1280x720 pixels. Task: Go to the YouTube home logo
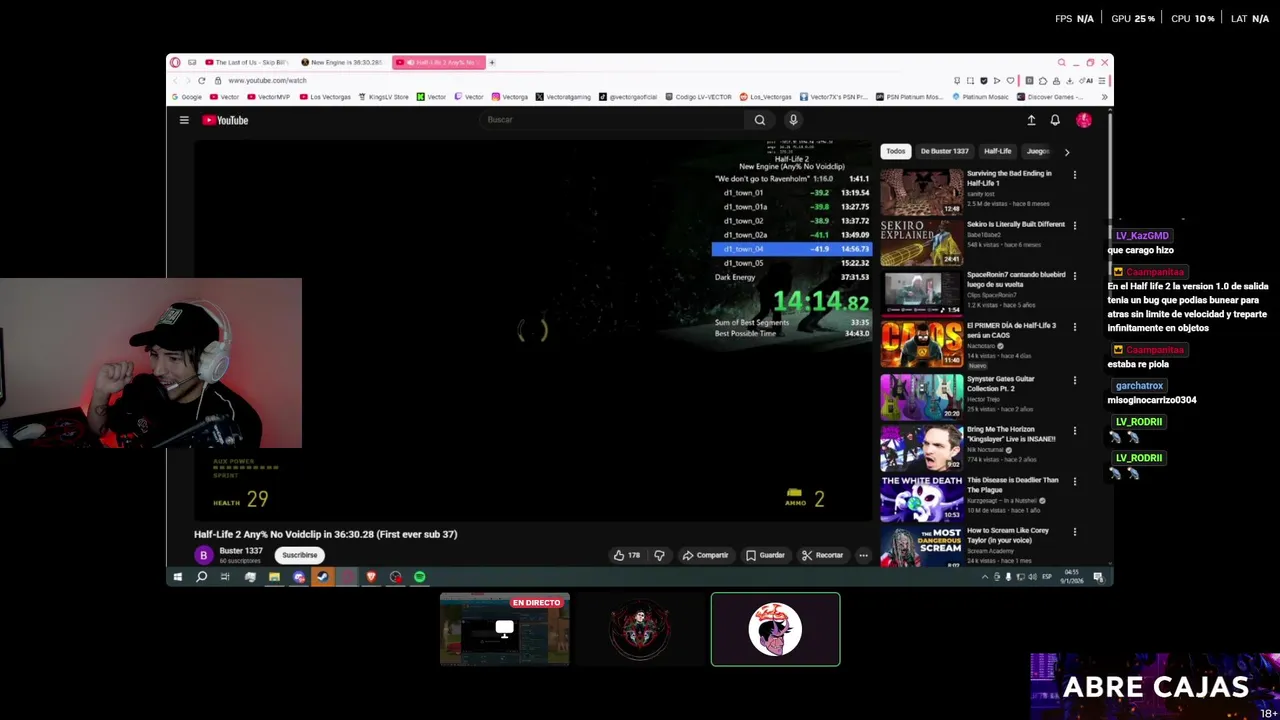(x=225, y=120)
